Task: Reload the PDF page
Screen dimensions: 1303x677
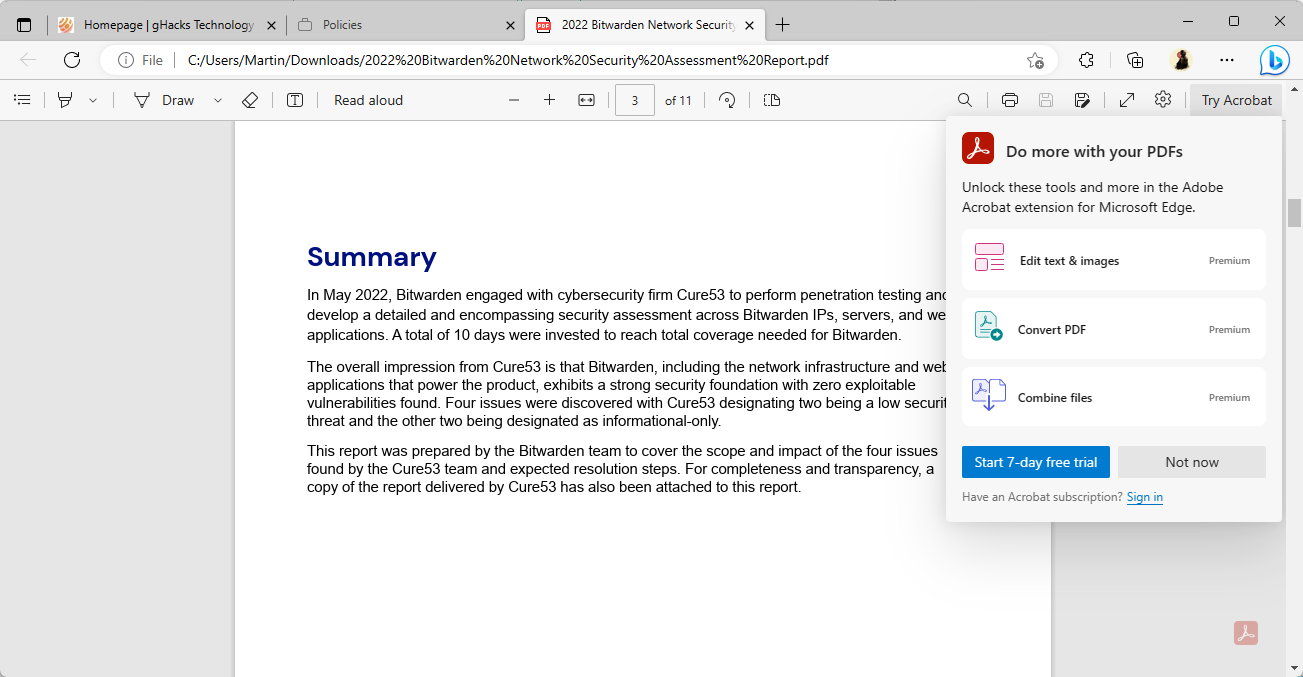Action: click(72, 60)
